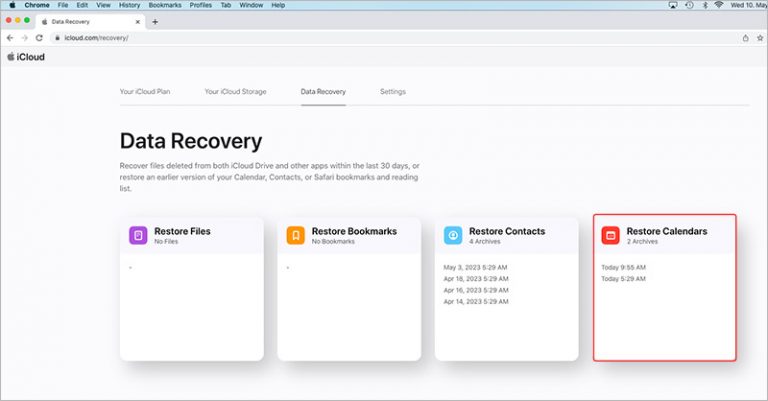Open the View menu
768x401 pixels.
pos(103,5)
